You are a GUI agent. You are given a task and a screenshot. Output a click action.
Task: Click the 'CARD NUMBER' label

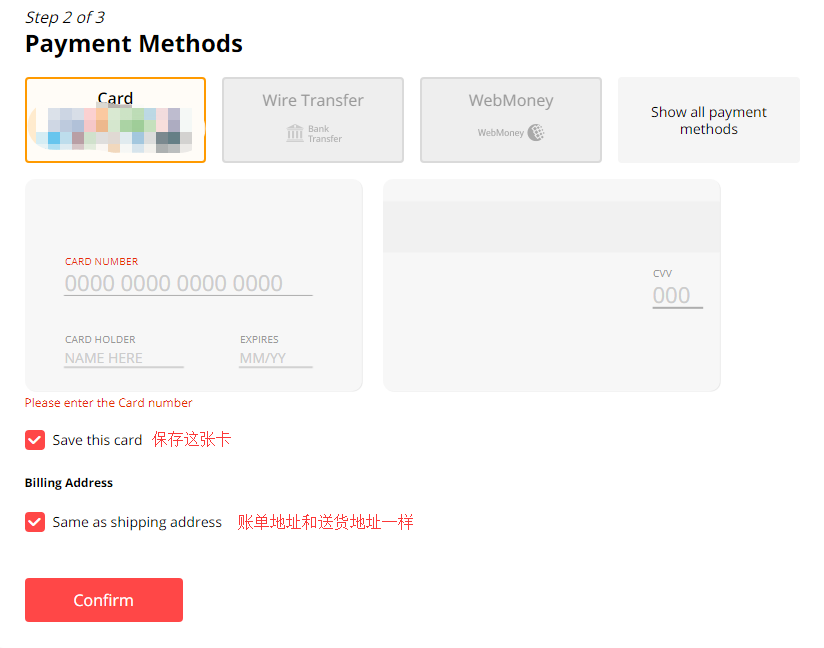(x=101, y=262)
